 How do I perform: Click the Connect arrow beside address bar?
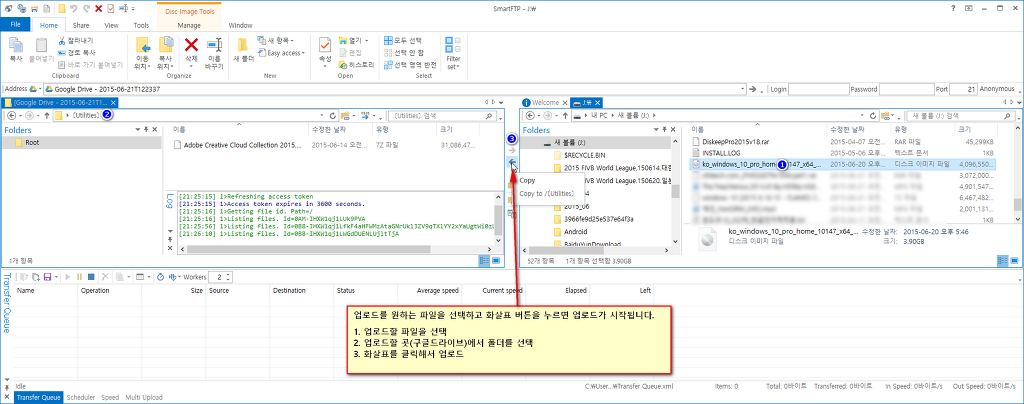point(752,89)
